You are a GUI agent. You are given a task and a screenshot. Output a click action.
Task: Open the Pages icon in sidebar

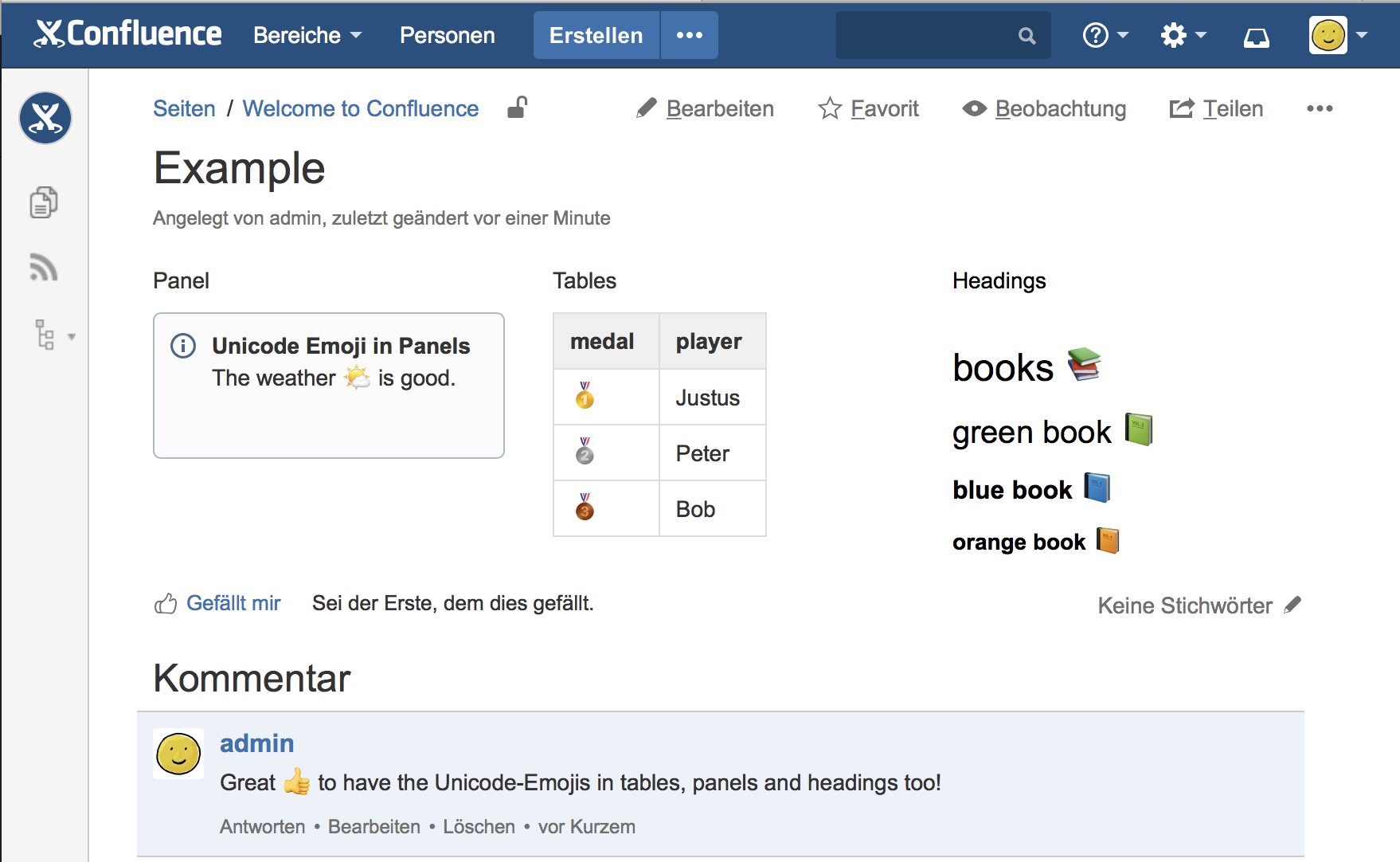[44, 202]
